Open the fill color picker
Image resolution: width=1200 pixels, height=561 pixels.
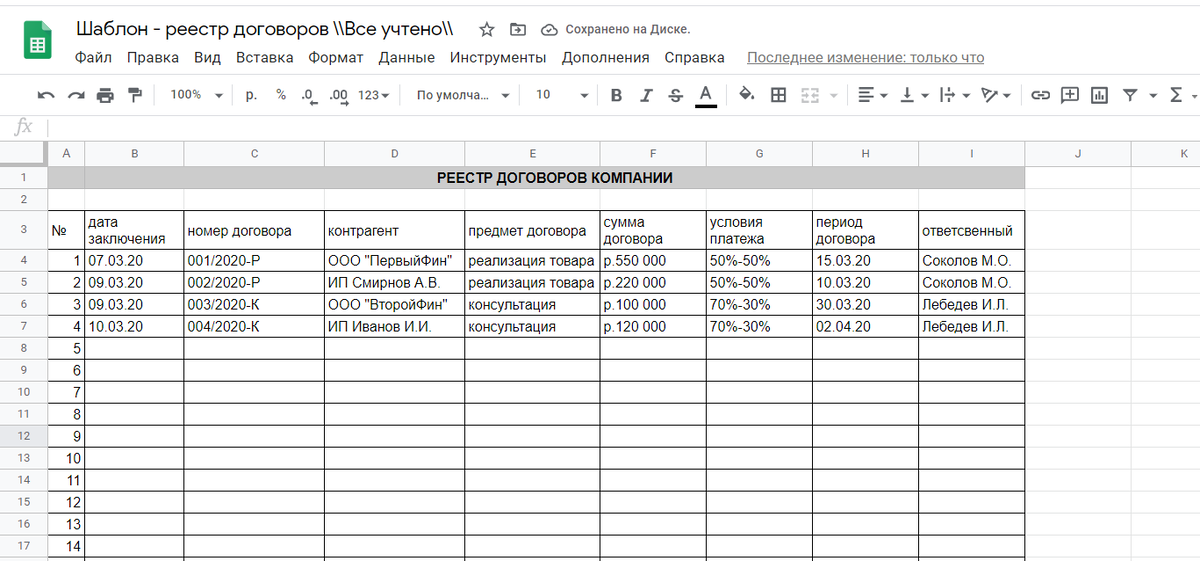coord(746,95)
